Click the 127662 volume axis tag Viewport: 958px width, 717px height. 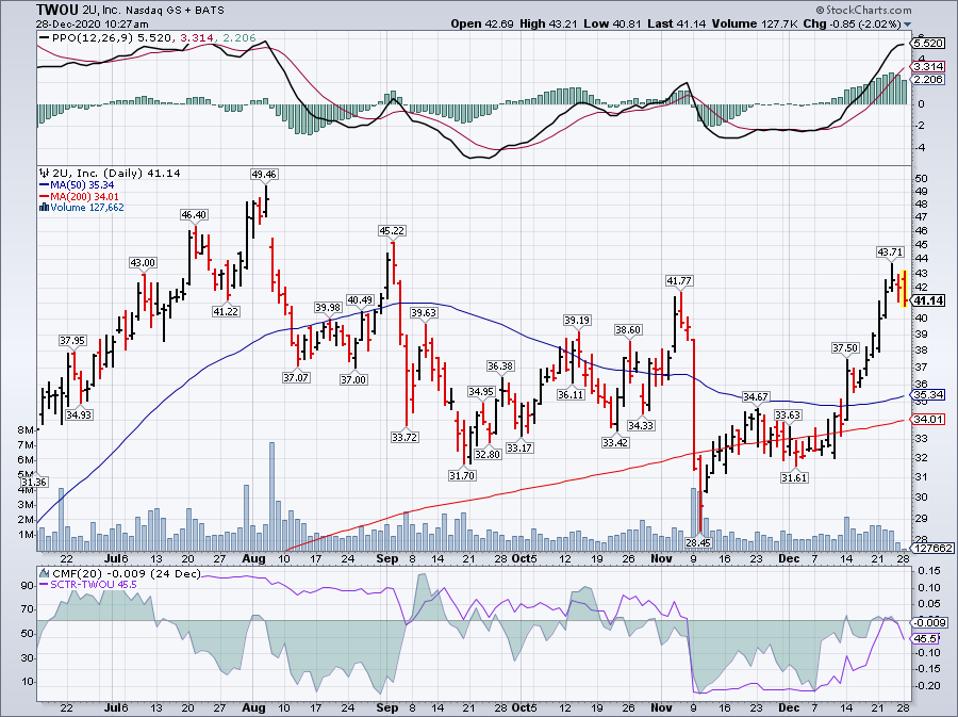tap(931, 548)
